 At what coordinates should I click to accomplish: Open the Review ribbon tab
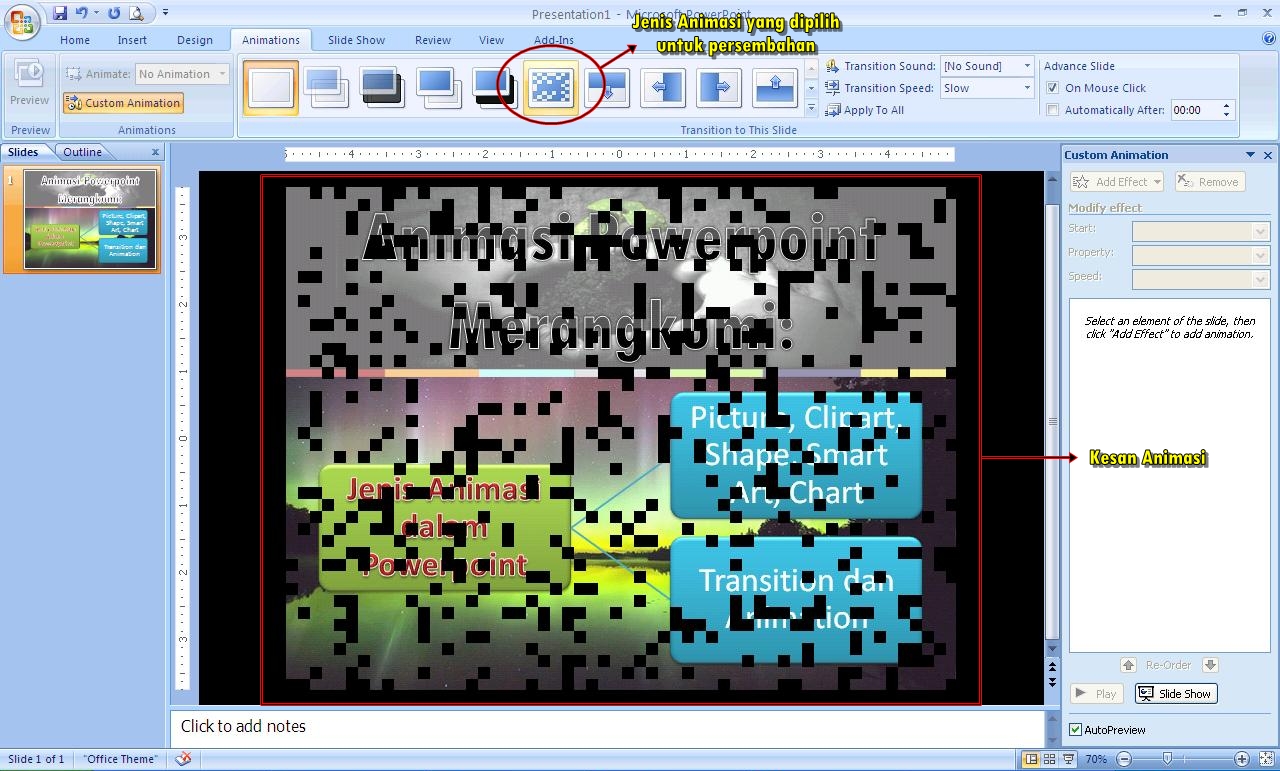pos(433,40)
